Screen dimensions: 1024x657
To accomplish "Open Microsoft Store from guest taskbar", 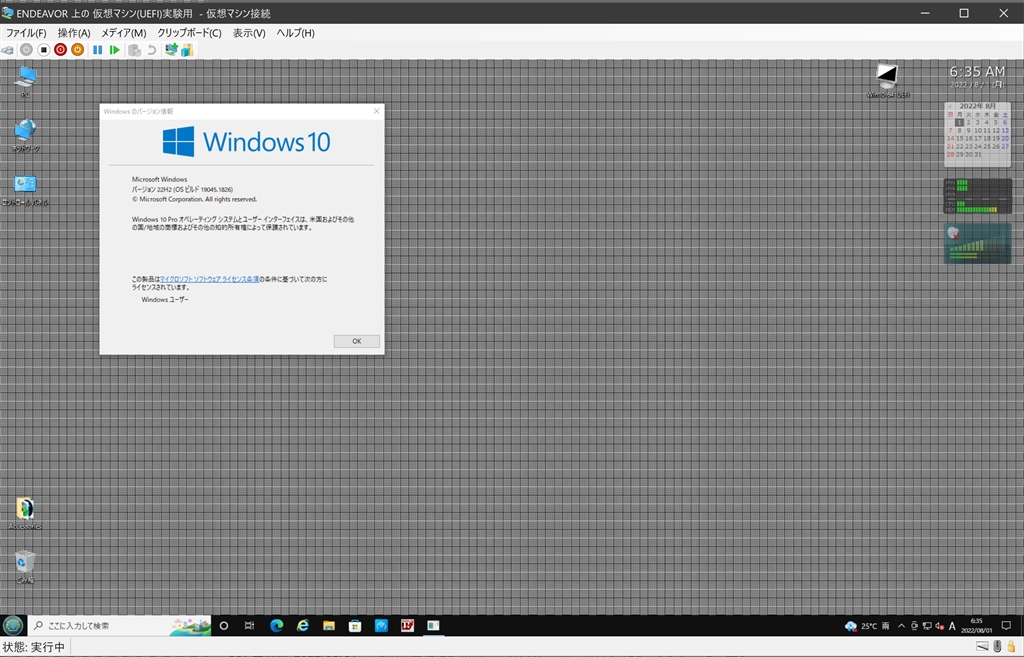I will (x=355, y=626).
